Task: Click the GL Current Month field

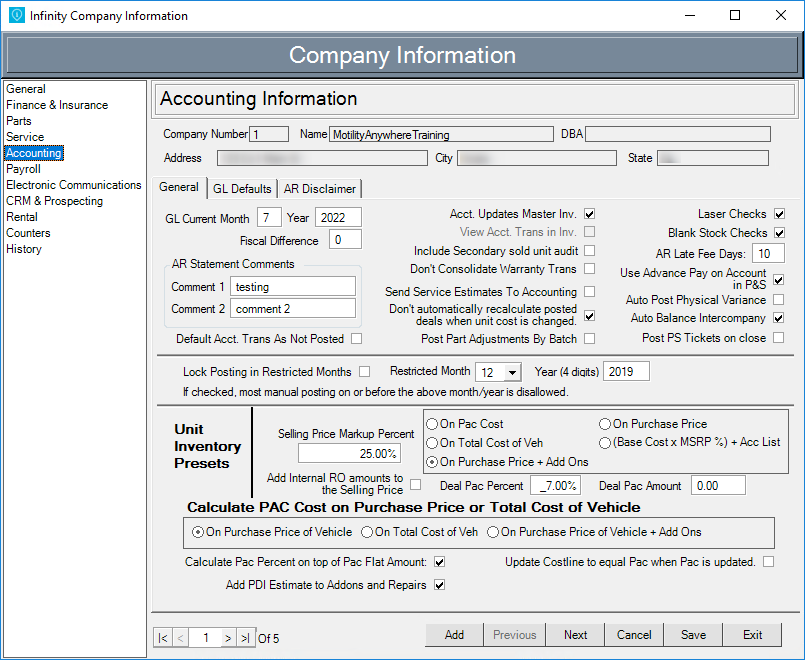Action: click(x=269, y=218)
